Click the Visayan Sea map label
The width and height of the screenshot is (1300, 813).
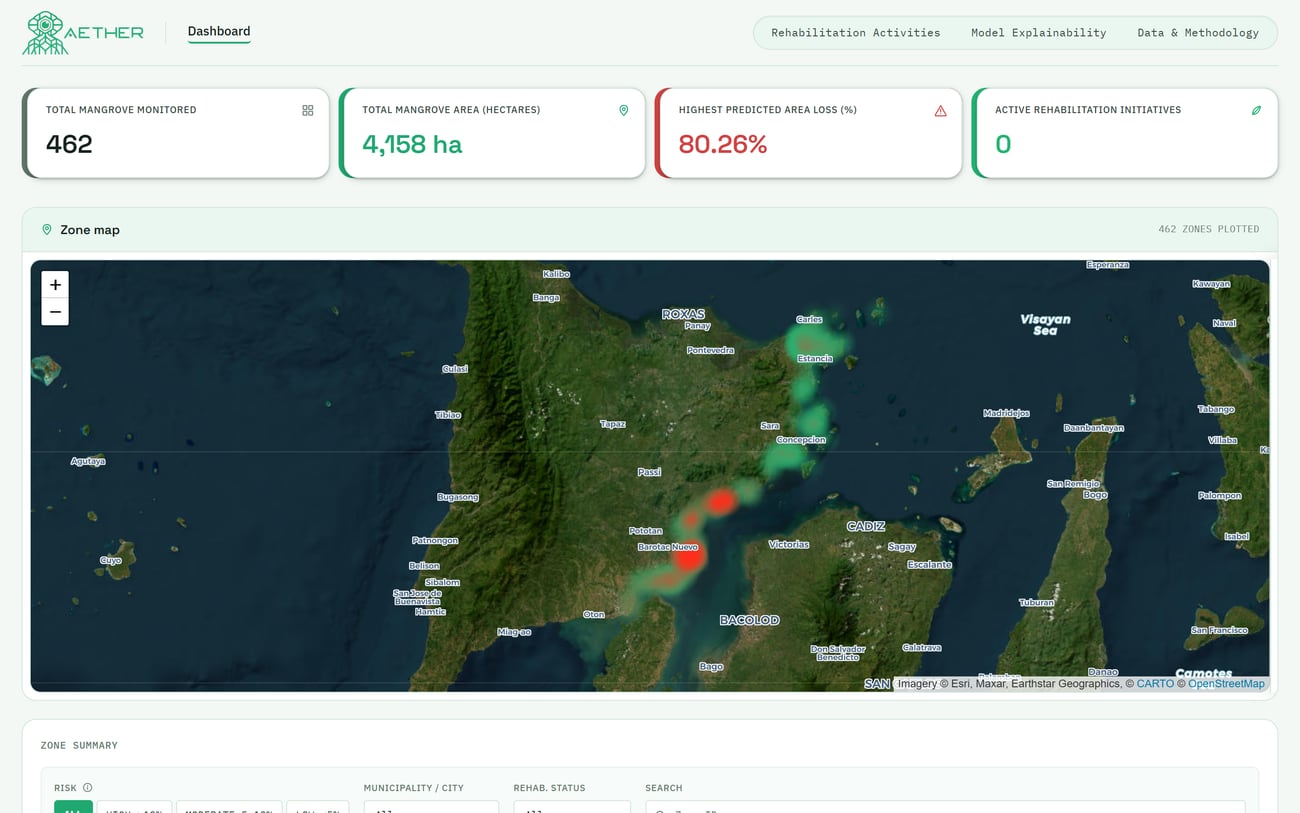pos(1045,324)
